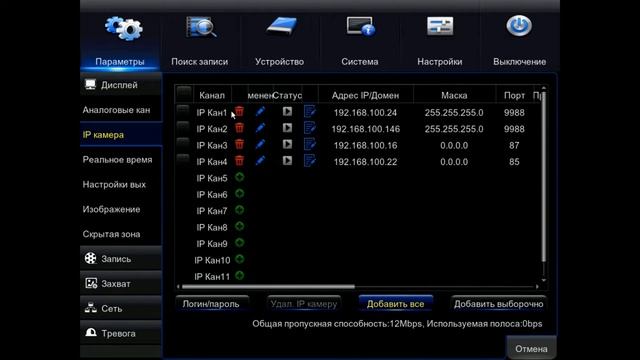Open the Параметры gear icon
640x360 pixels.
pyautogui.click(x=124, y=28)
